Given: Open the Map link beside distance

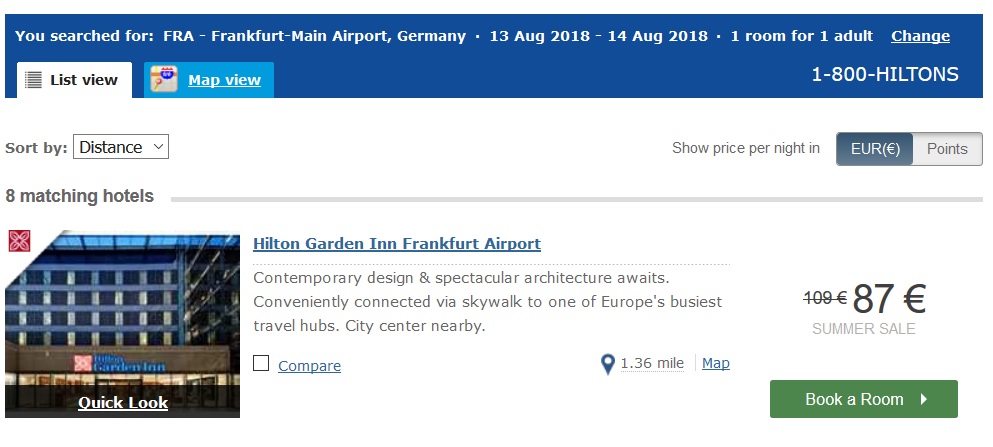Looking at the screenshot, I should [x=716, y=363].
